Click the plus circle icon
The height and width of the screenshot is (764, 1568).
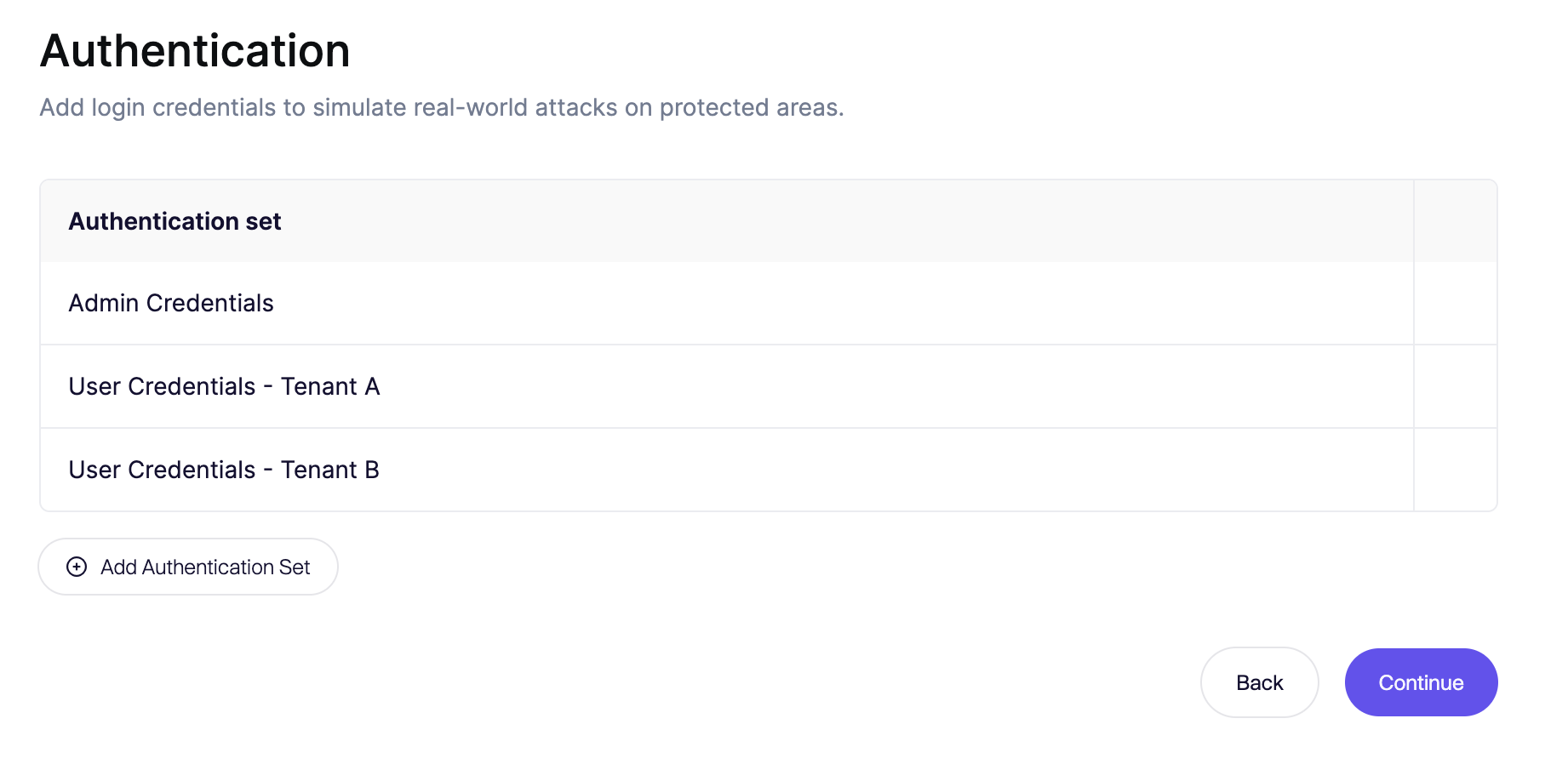click(77, 567)
